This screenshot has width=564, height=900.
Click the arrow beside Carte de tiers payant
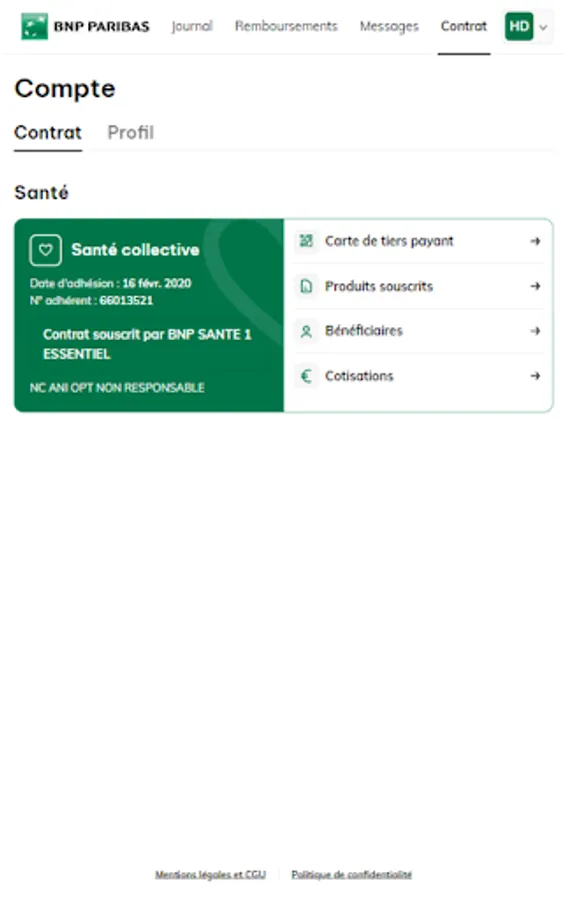[x=535, y=241]
